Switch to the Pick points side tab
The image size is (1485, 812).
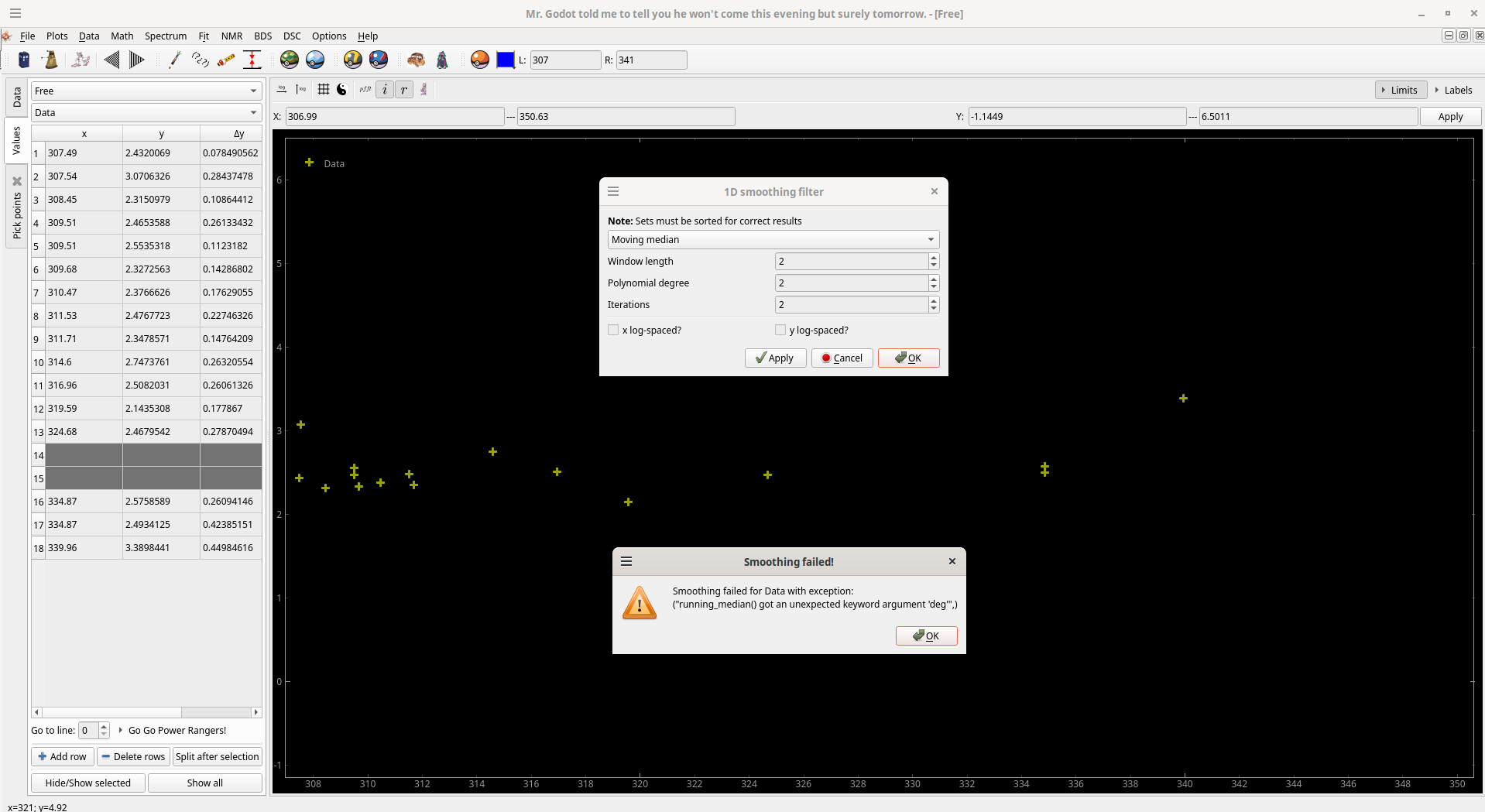tap(16, 209)
